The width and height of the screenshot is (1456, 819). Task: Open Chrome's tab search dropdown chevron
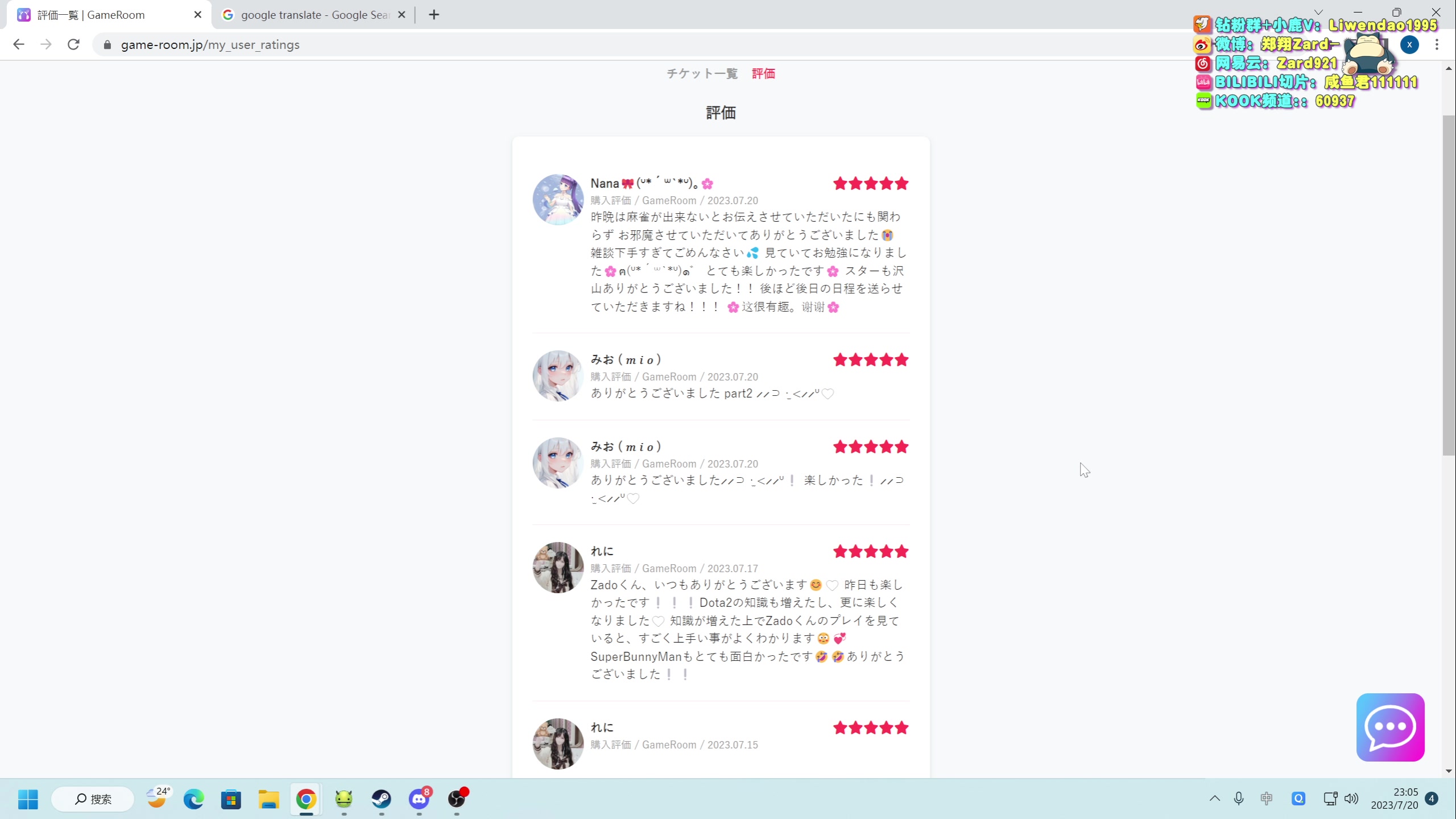pos(1318,12)
